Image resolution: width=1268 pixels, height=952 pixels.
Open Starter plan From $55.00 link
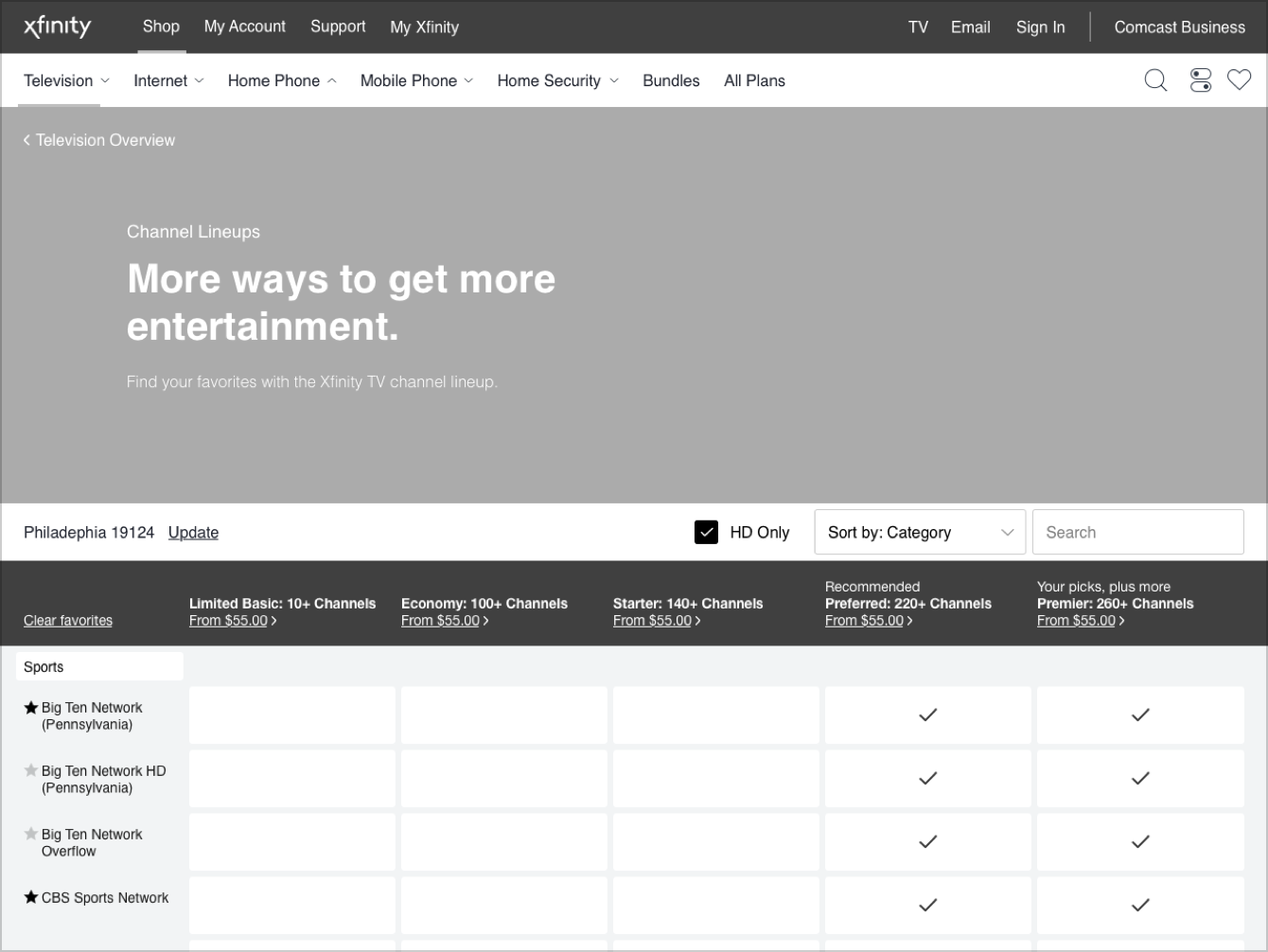[657, 621]
